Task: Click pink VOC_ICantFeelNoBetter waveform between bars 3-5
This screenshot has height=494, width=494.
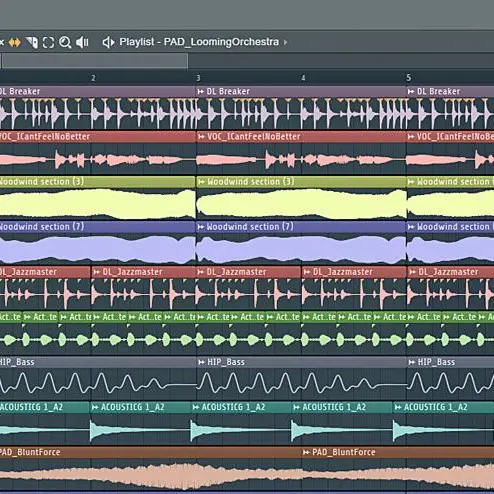Action: point(301,159)
